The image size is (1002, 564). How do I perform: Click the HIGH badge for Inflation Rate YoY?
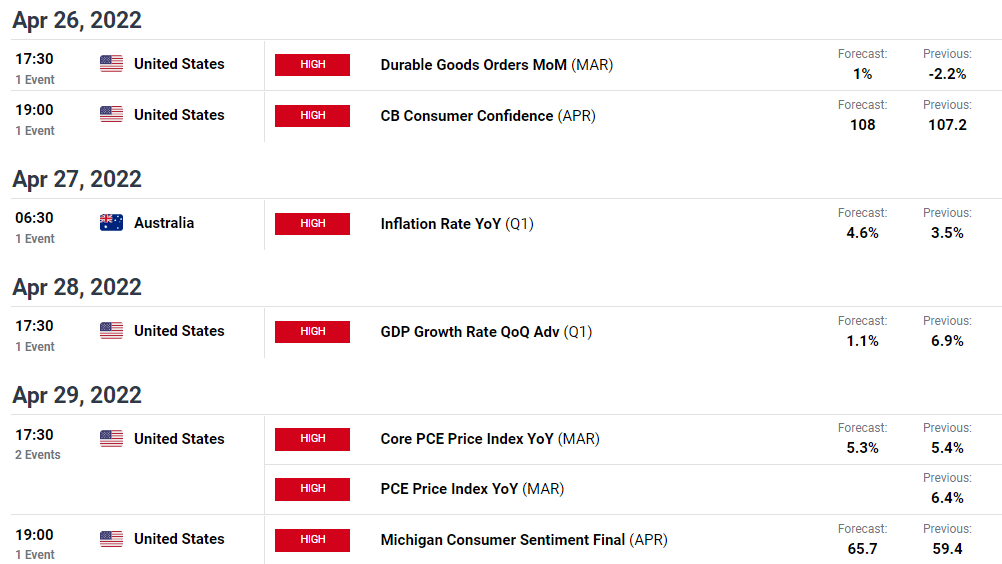click(x=312, y=224)
